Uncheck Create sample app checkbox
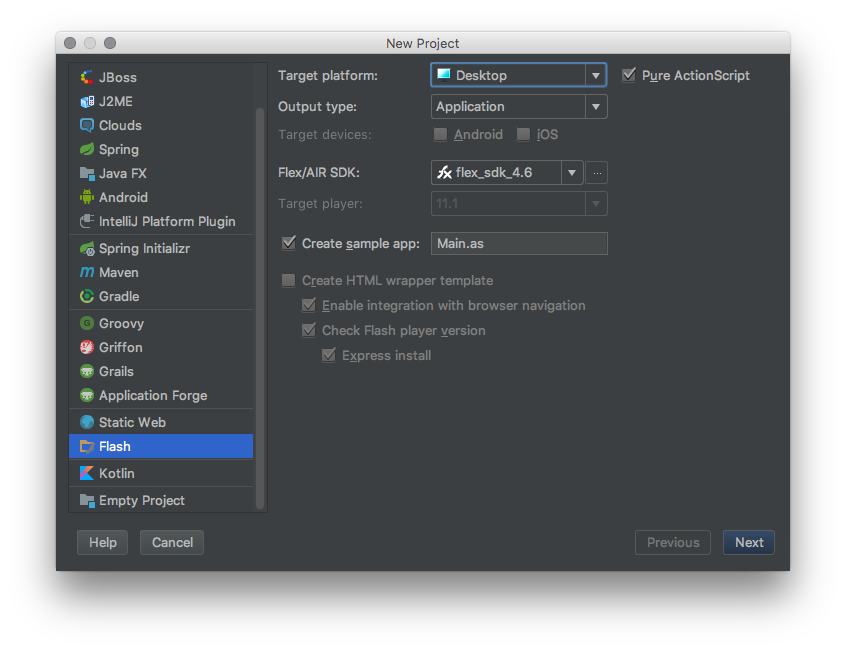Screen dimensions: 846x651 (289, 243)
